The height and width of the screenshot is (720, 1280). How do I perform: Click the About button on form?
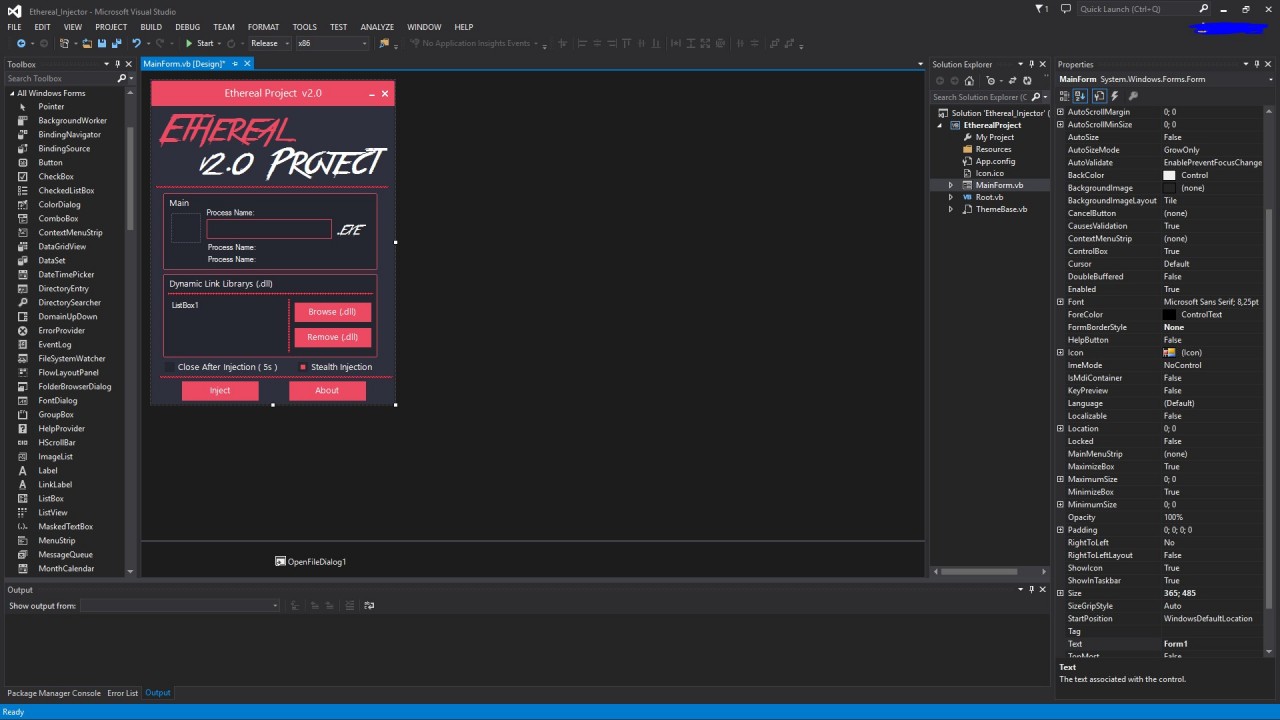327,390
